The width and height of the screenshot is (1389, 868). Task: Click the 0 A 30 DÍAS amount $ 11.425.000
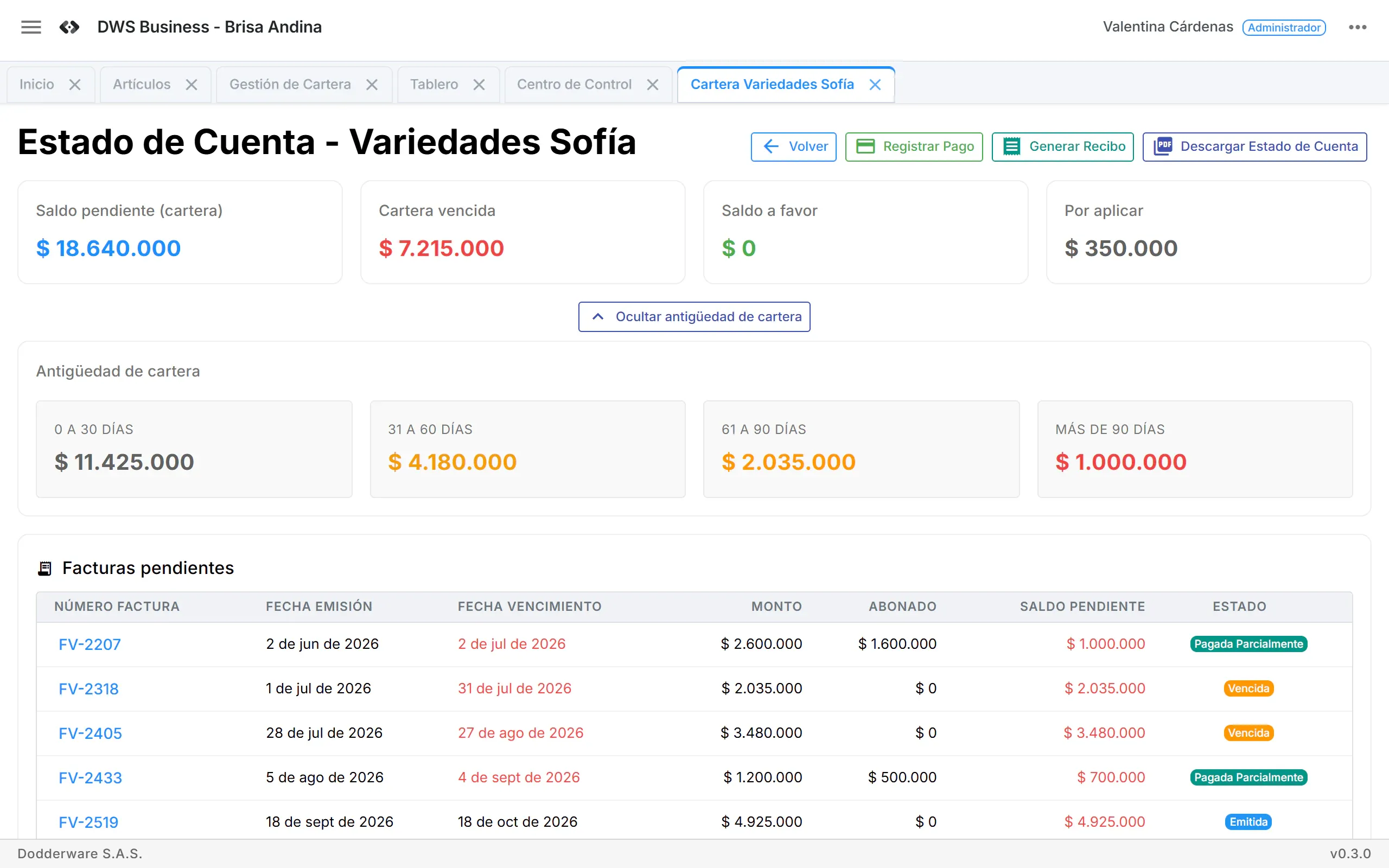(x=124, y=462)
